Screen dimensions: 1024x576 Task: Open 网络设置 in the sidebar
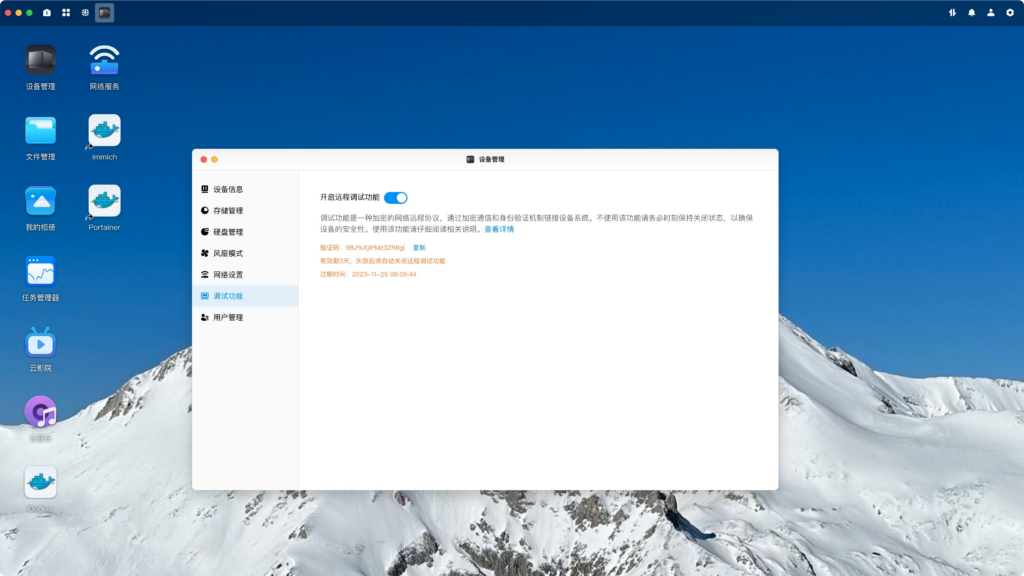(x=227, y=275)
